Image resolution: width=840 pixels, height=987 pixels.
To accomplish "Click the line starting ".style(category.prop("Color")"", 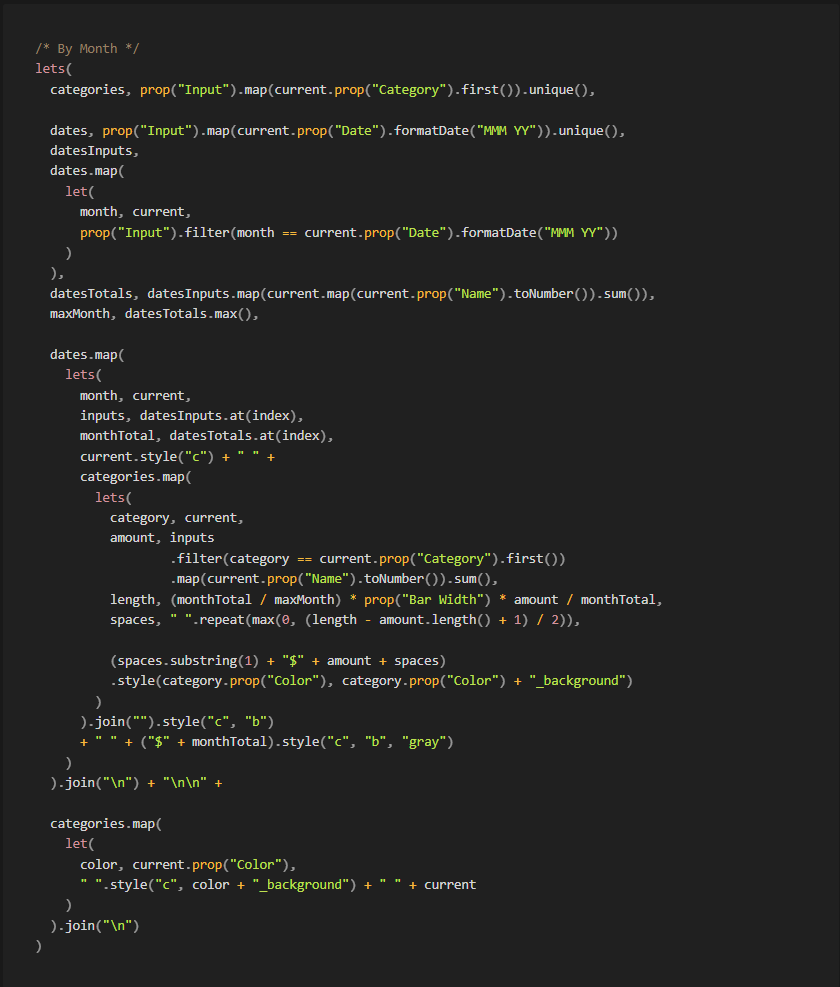I will tap(372, 680).
